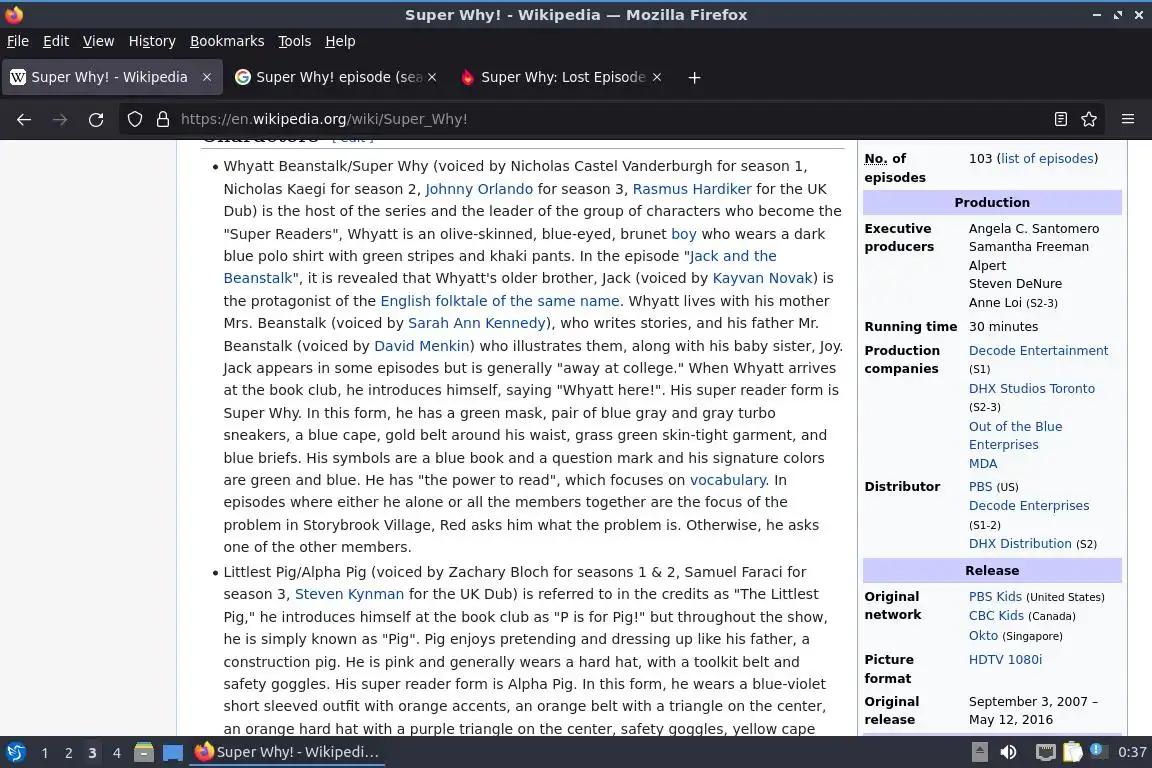This screenshot has height=768, width=1152.
Task: Open the HDTV 1080i link
Action: [1005, 660]
